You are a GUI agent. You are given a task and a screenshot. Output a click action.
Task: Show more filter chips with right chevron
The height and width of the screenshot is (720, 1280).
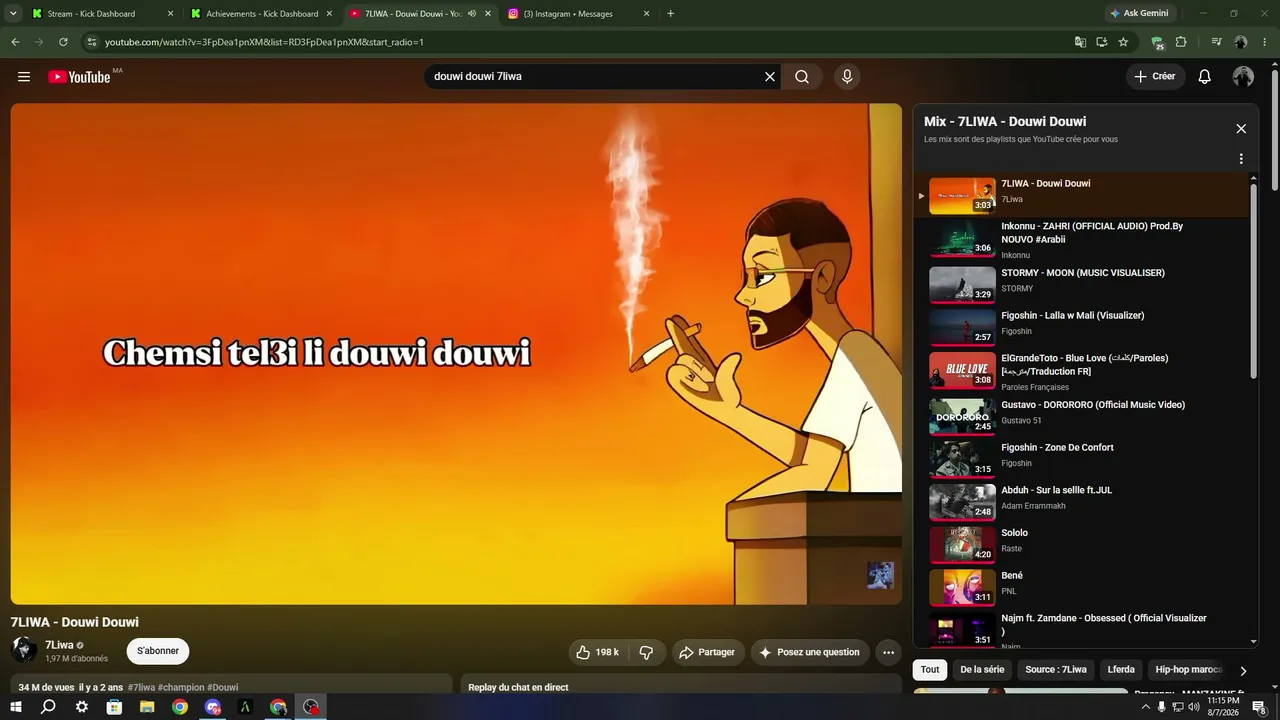tap(1243, 670)
